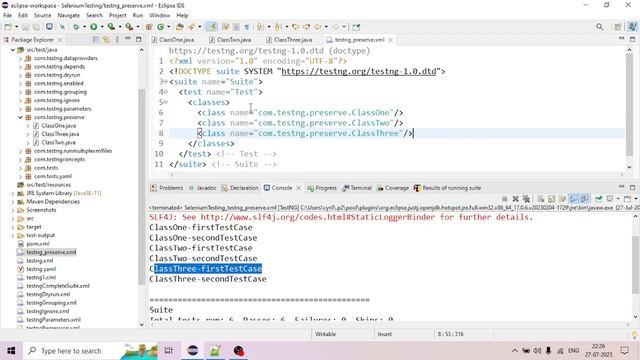Click the Windows Start button
The height and width of the screenshot is (360, 640).
11,351
